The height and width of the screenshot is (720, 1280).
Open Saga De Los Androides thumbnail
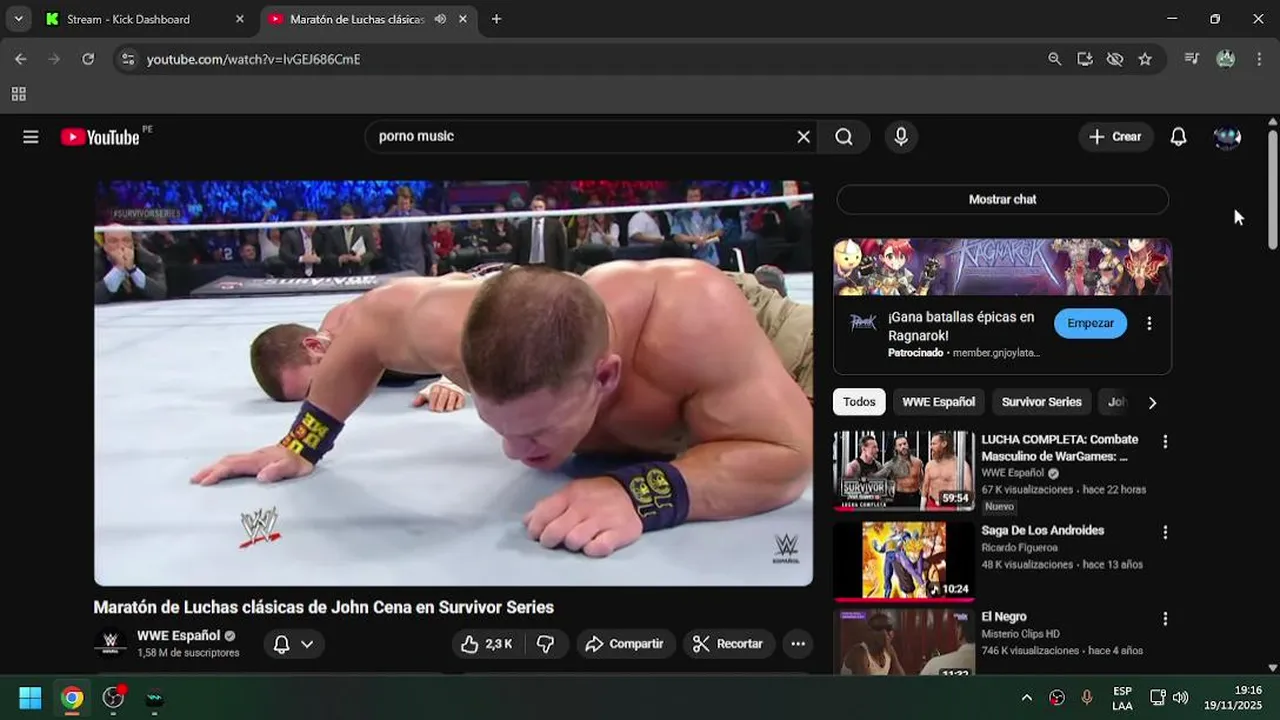tap(904, 560)
